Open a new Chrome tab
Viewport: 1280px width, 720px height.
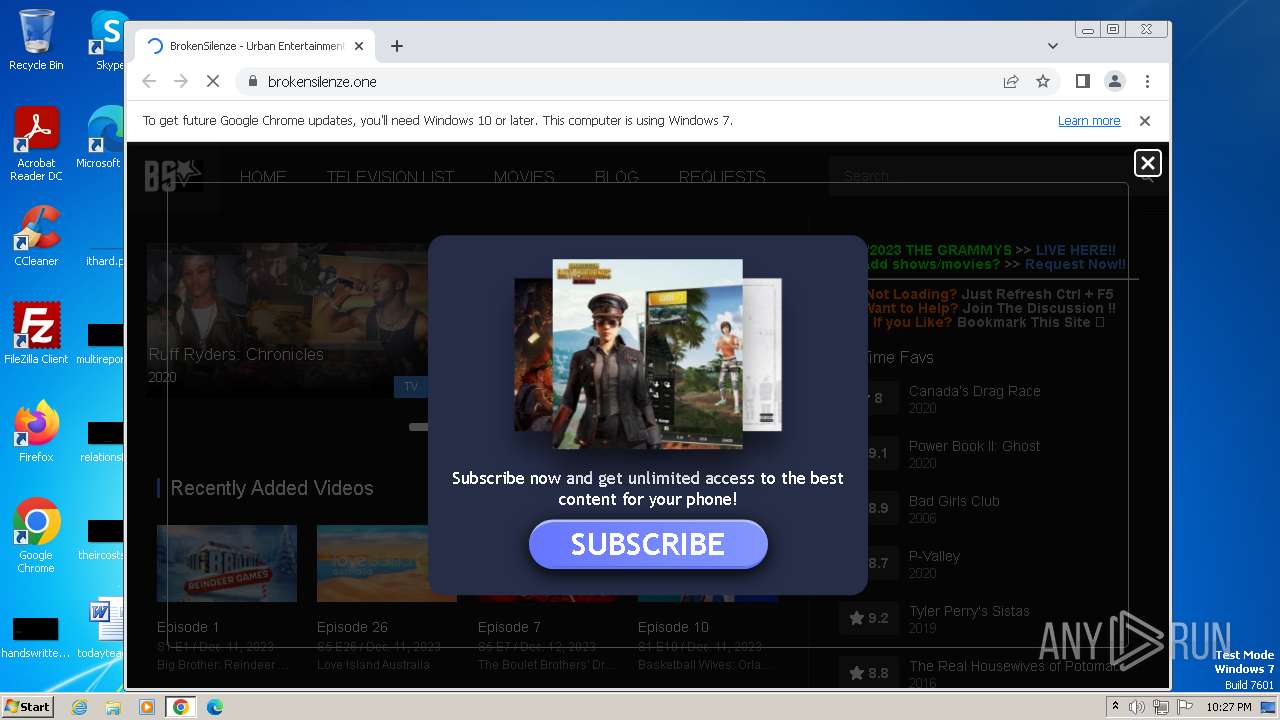tap(397, 46)
